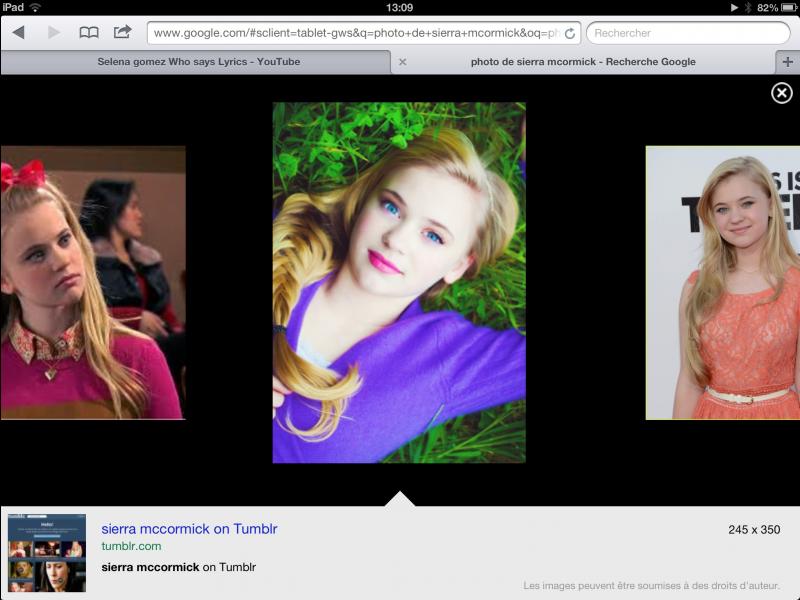Open the Tumblr page preview thumbnail

[47, 553]
